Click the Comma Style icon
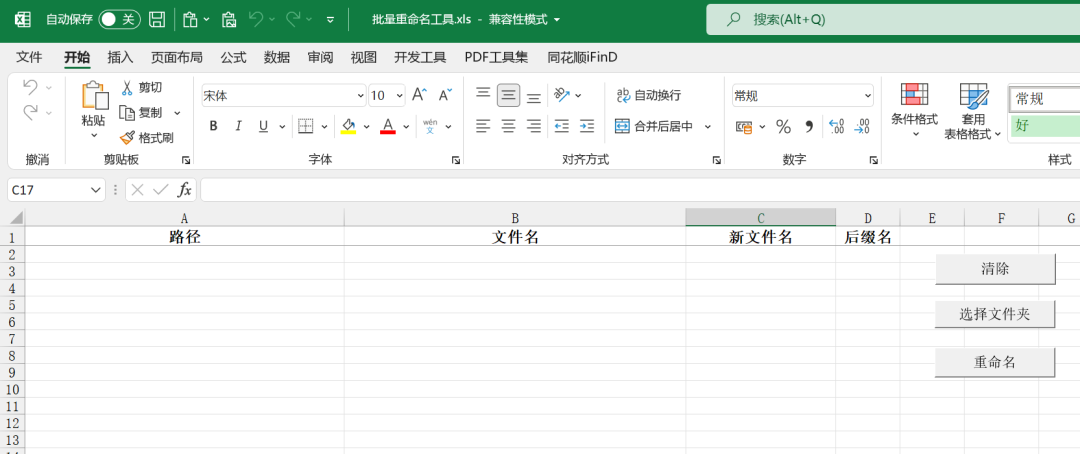The height and width of the screenshot is (454, 1080). point(809,127)
